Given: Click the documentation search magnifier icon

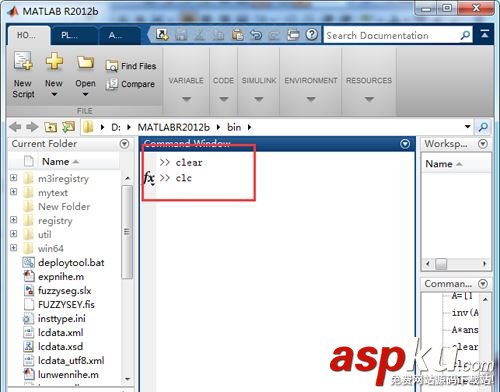Looking at the screenshot, I should pos(465,35).
